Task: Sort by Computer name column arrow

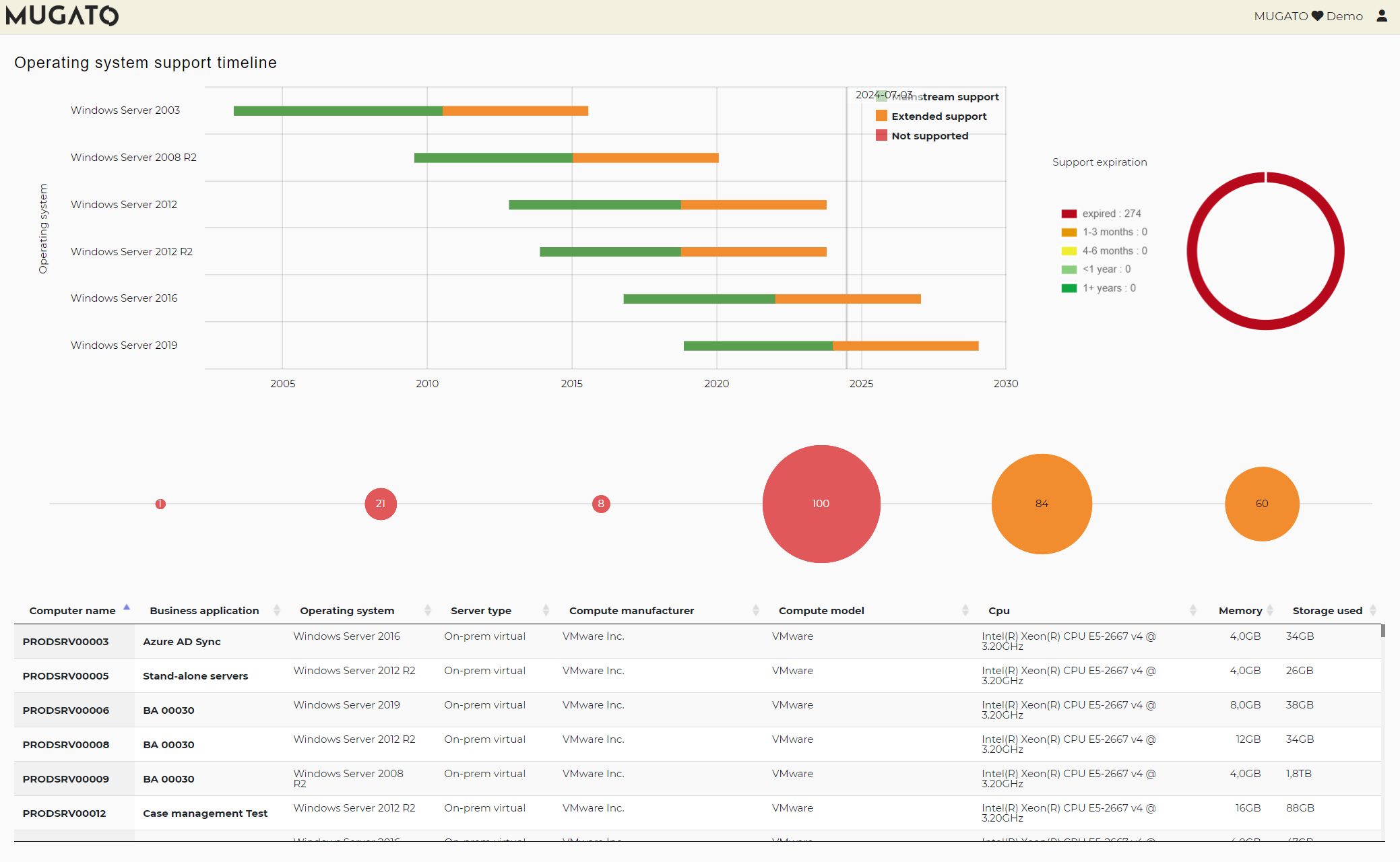Action: [x=126, y=608]
